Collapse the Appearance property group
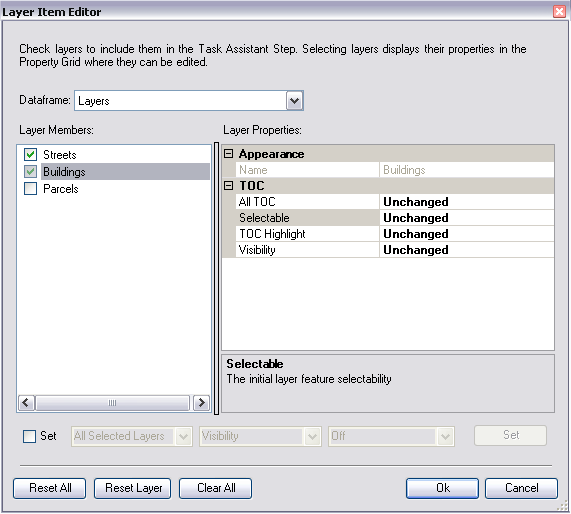Screen dimensions: 571x514 228,154
